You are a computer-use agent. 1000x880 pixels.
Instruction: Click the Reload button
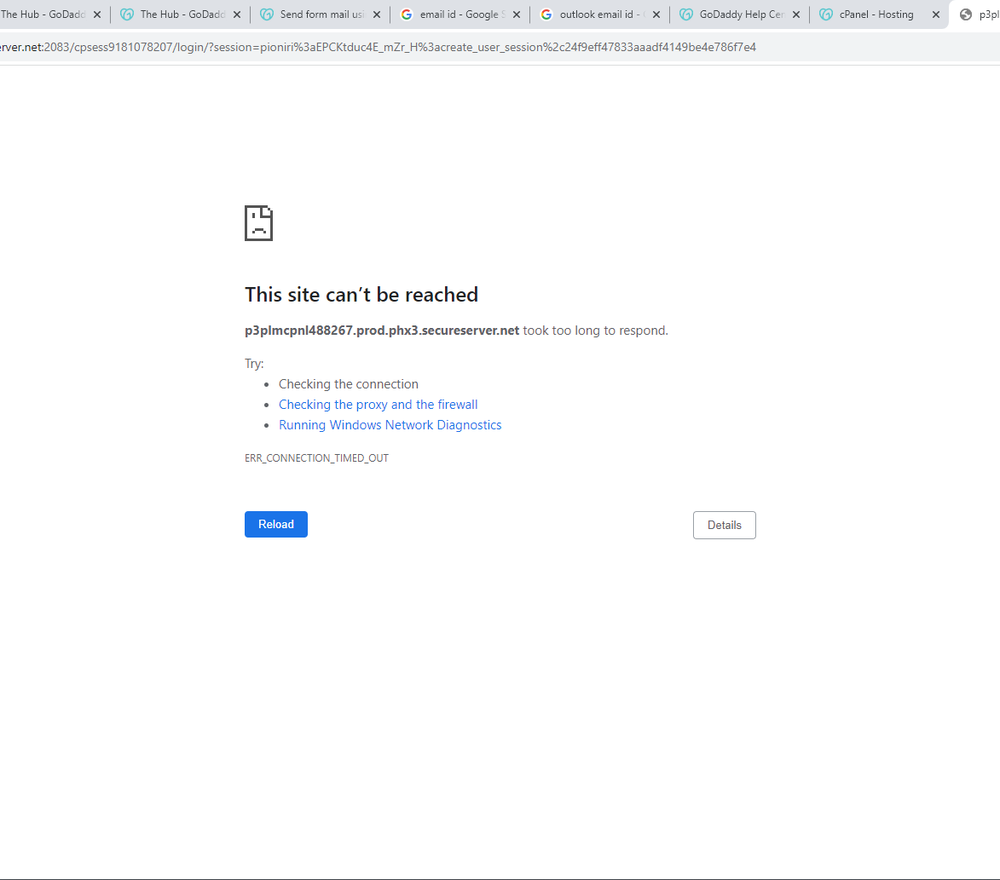pyautogui.click(x=276, y=524)
